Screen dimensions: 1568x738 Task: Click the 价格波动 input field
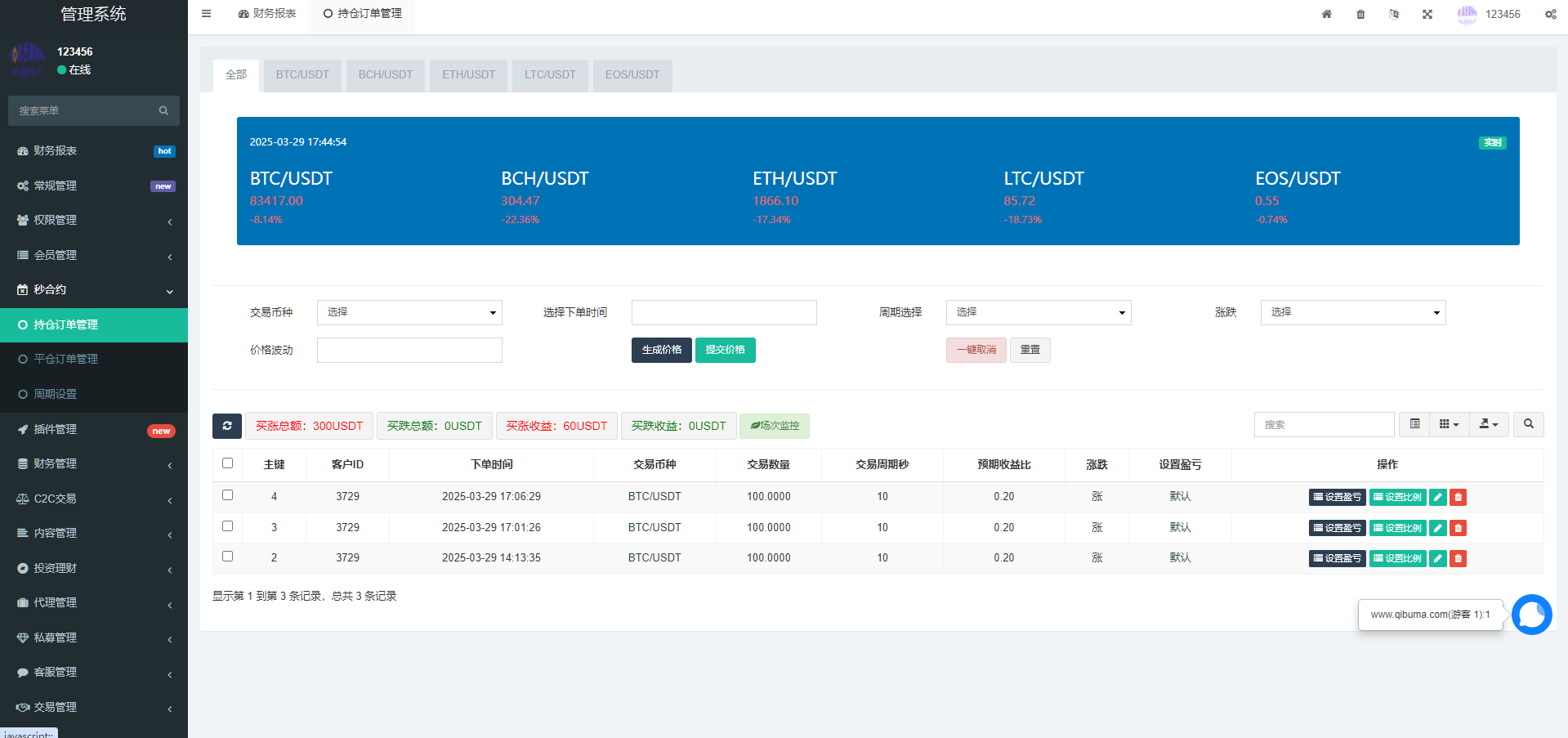[x=409, y=350]
